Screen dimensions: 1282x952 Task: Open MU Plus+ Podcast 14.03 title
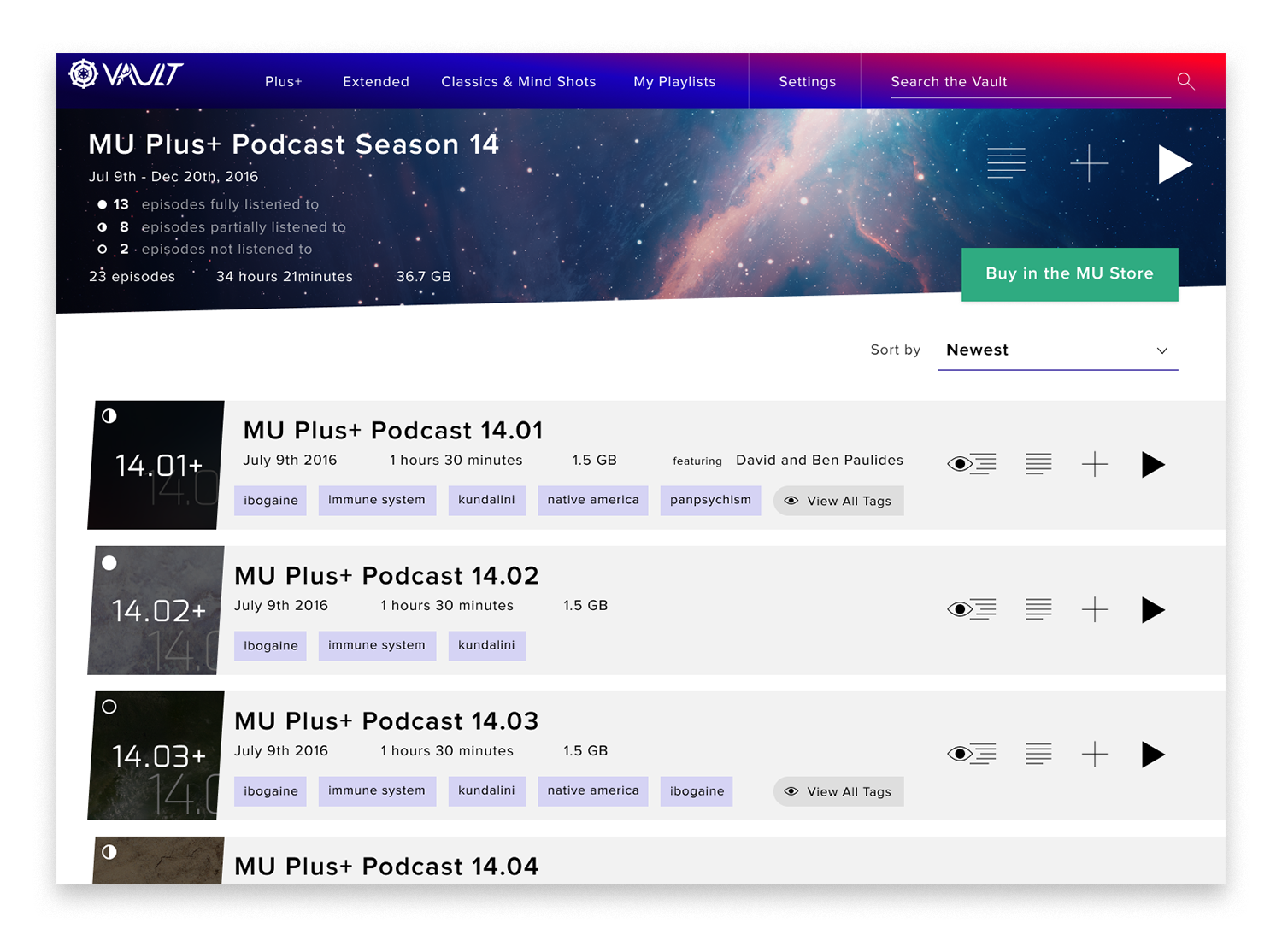click(x=386, y=720)
